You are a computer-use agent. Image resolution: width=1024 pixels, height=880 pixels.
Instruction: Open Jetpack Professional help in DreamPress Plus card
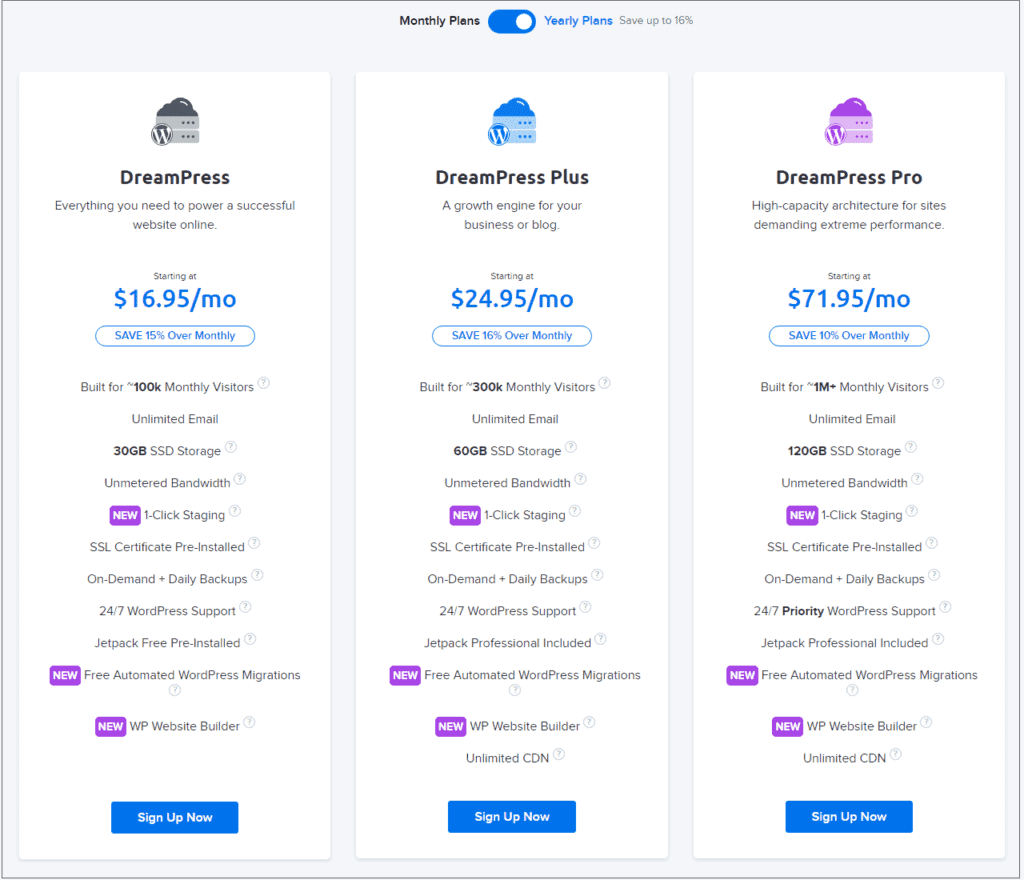(x=601, y=638)
